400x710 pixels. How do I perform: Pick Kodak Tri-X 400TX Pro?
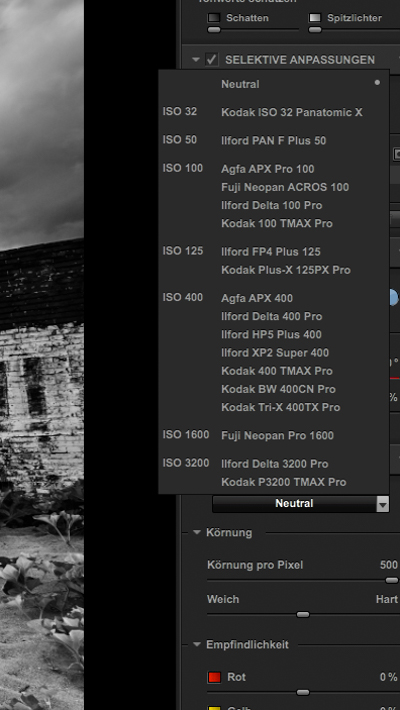(x=280, y=407)
